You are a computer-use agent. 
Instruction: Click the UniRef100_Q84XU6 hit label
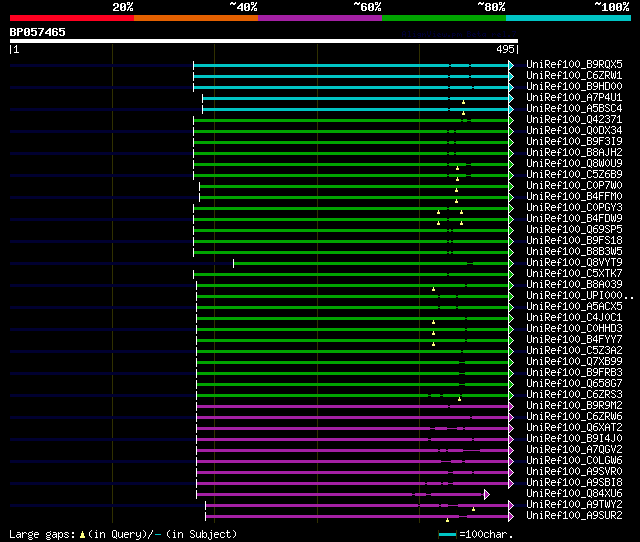(574, 493)
